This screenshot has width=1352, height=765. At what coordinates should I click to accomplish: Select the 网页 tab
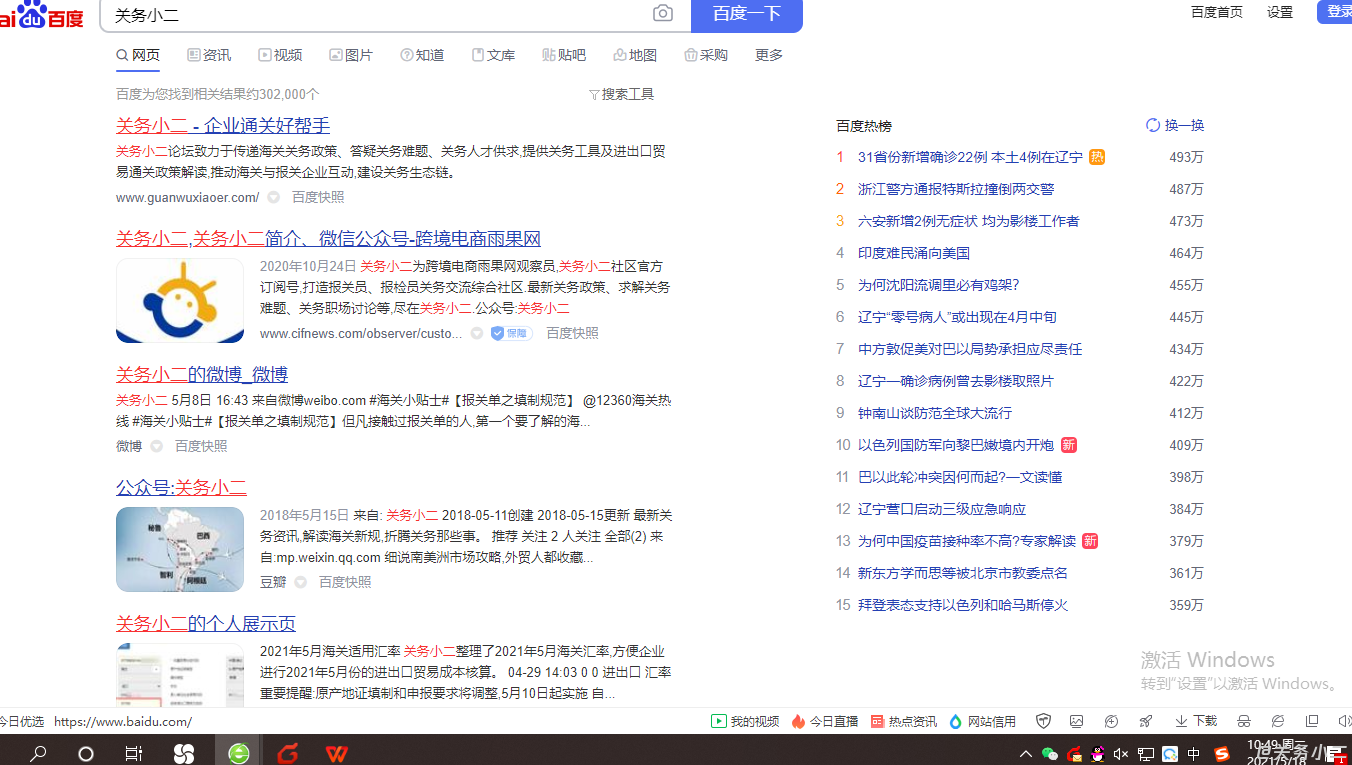(138, 55)
